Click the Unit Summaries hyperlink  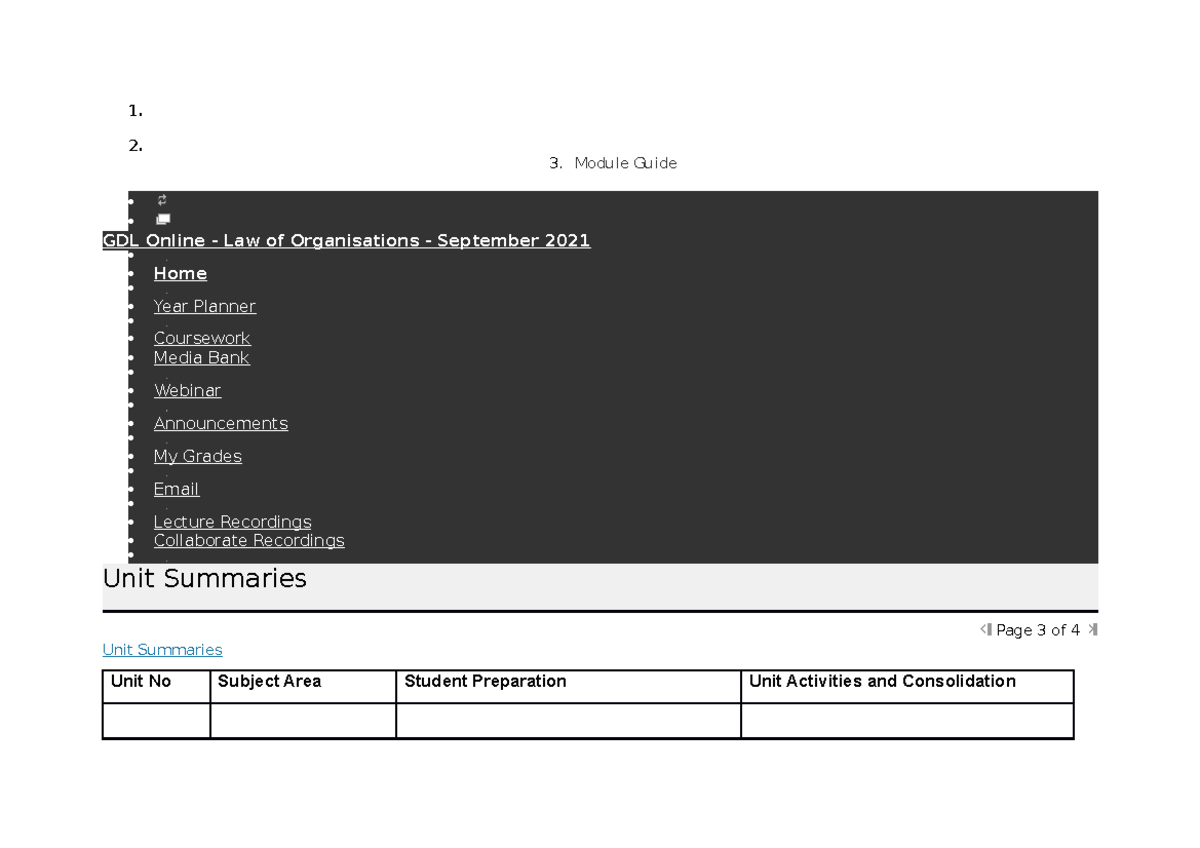[x=162, y=649]
